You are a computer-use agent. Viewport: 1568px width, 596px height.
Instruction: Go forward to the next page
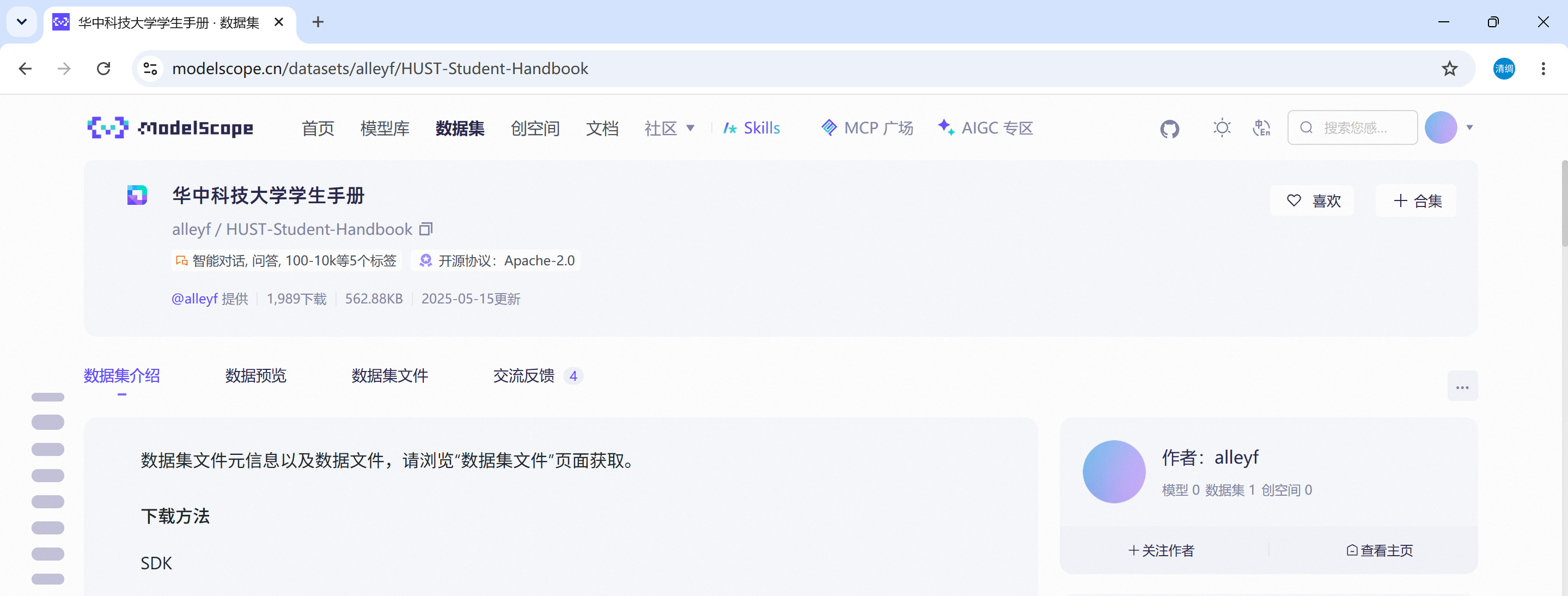click(64, 69)
